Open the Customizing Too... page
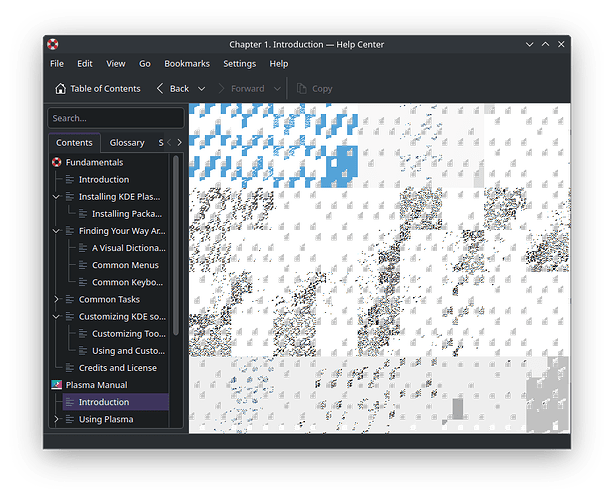 tap(129, 334)
